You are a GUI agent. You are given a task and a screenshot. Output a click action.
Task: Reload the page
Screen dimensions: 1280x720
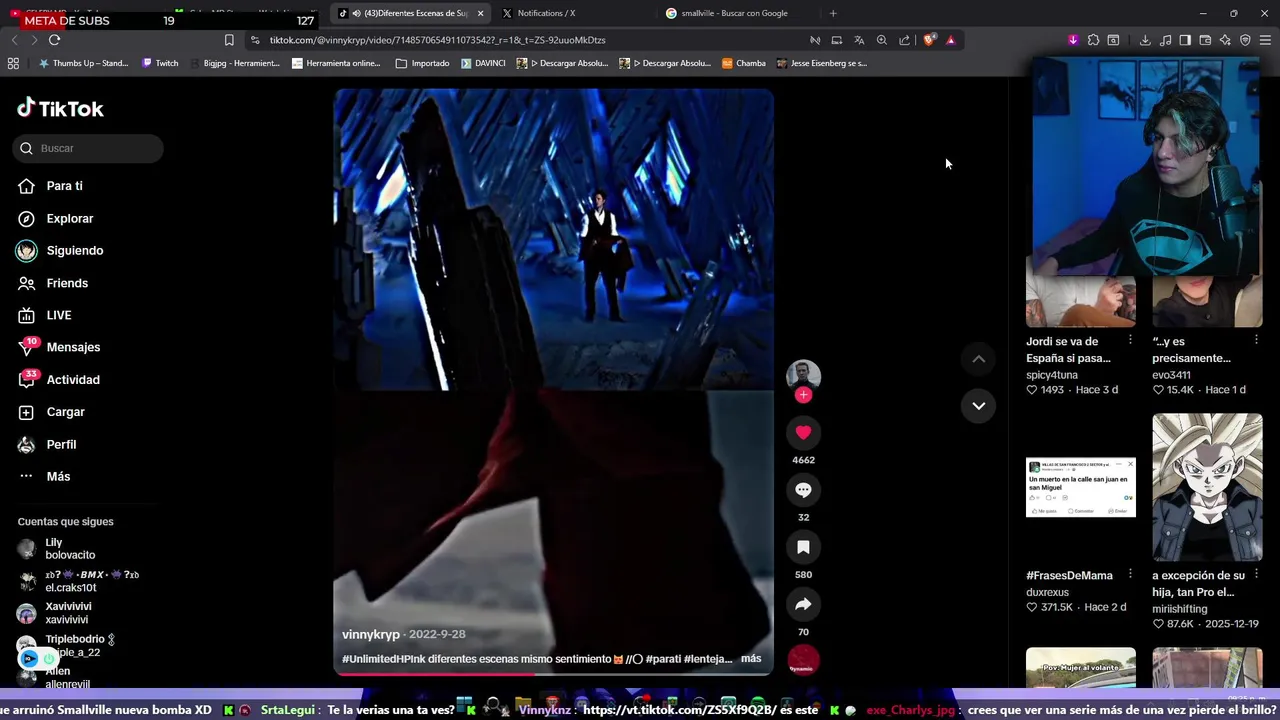pyautogui.click(x=54, y=40)
